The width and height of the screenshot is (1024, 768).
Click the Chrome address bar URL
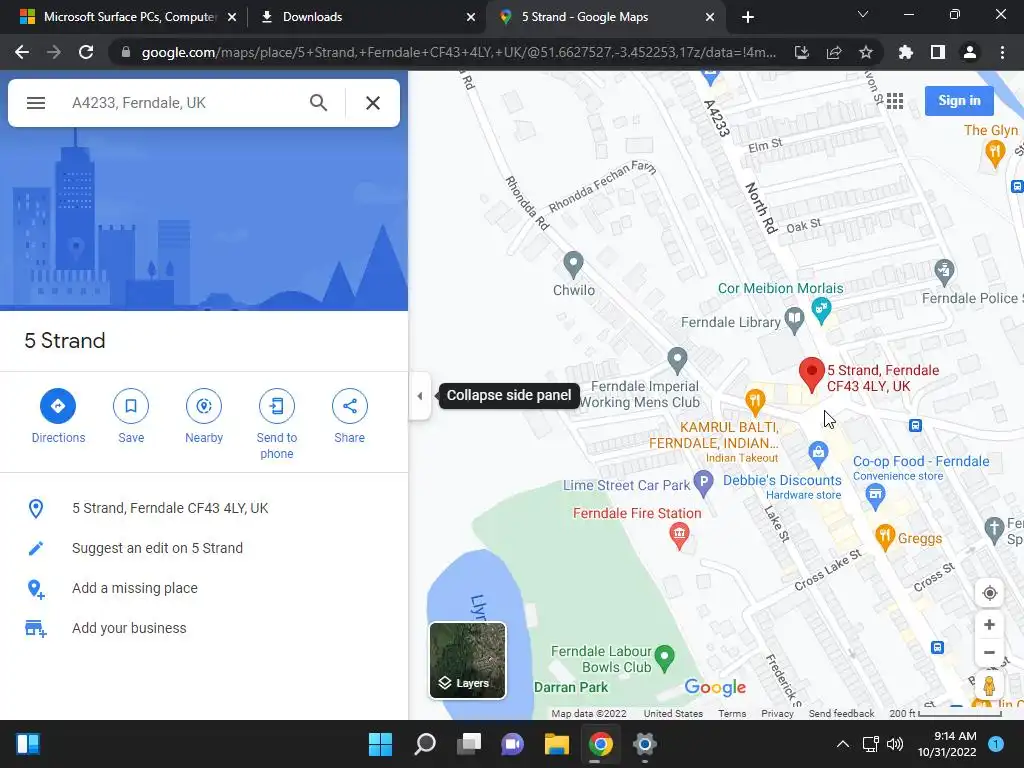click(458, 52)
